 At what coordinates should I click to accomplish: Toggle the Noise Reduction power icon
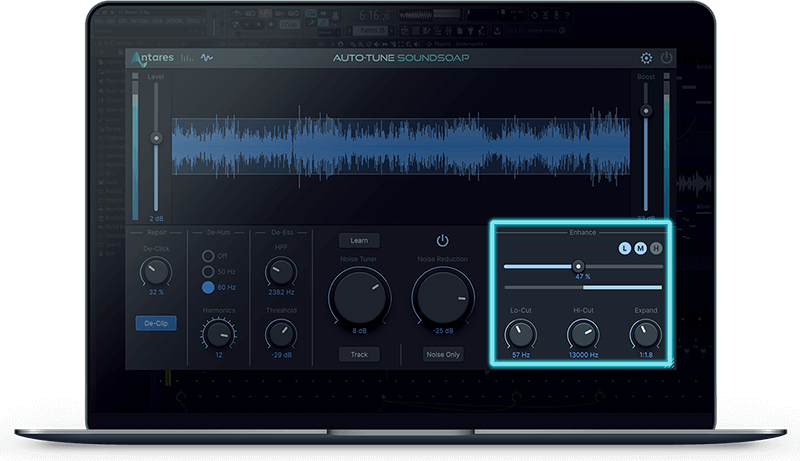442,240
